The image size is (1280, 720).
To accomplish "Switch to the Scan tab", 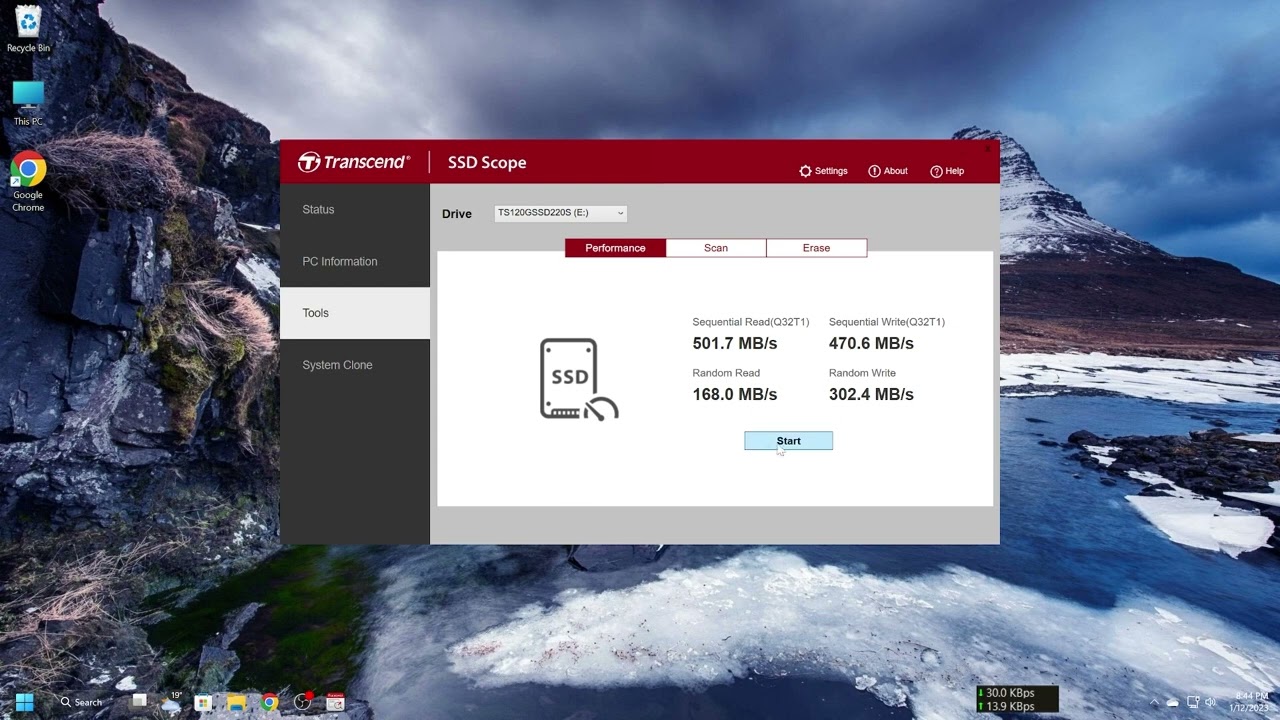I will click(716, 248).
